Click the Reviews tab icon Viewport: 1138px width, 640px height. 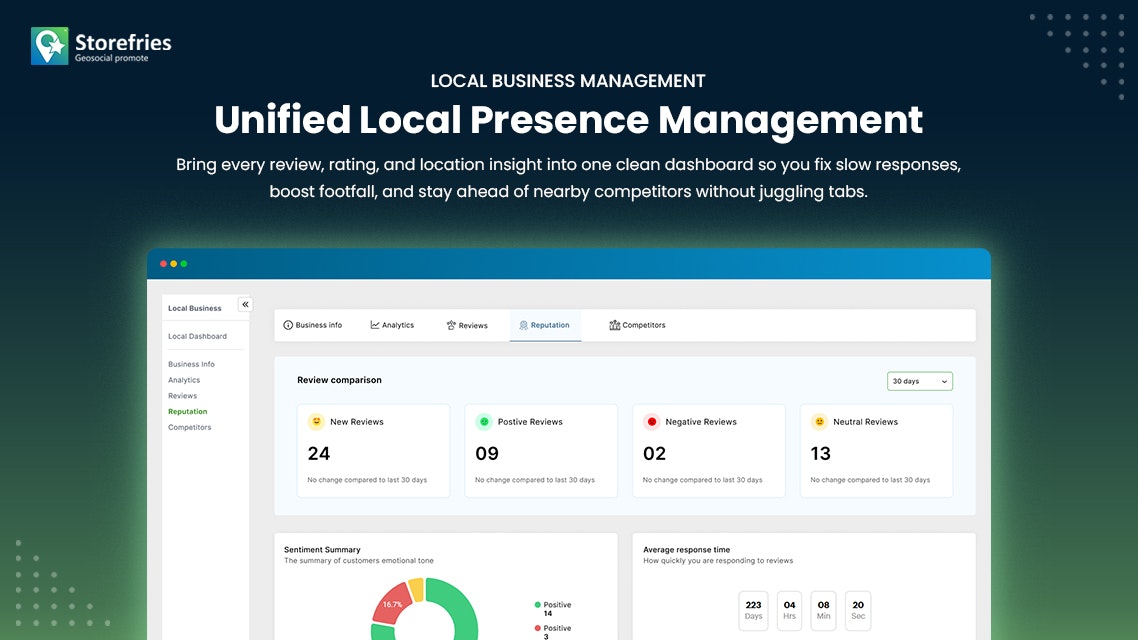pos(451,325)
